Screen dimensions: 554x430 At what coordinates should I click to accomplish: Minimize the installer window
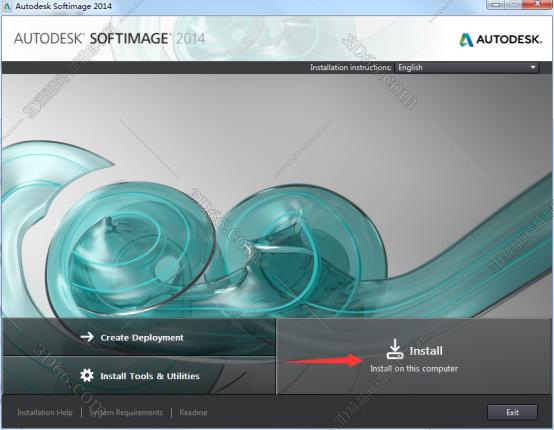[x=496, y=4]
